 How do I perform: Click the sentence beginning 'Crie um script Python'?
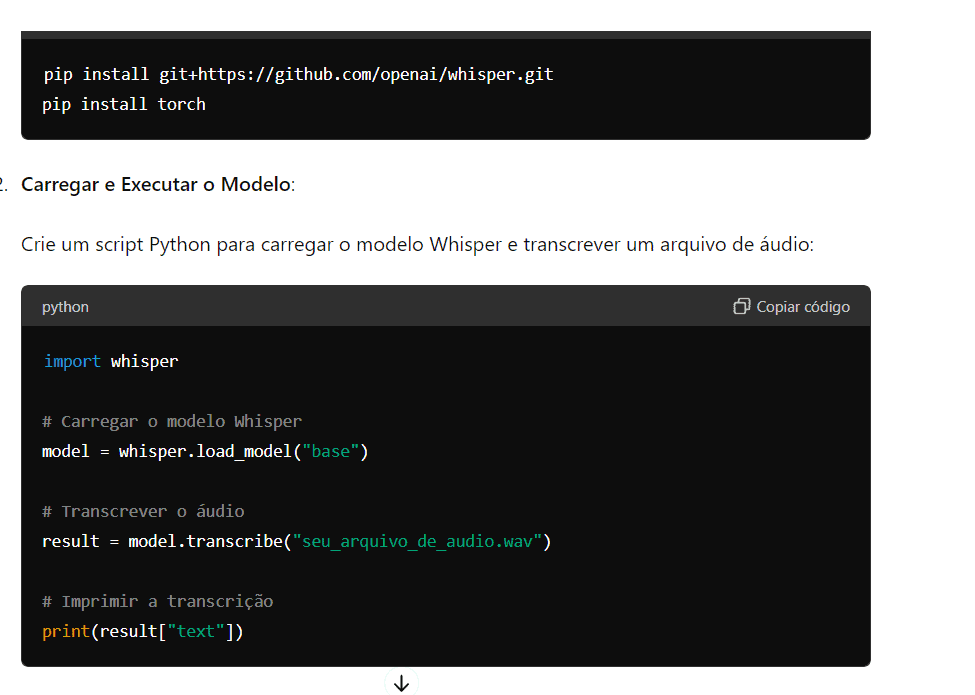tap(417, 244)
